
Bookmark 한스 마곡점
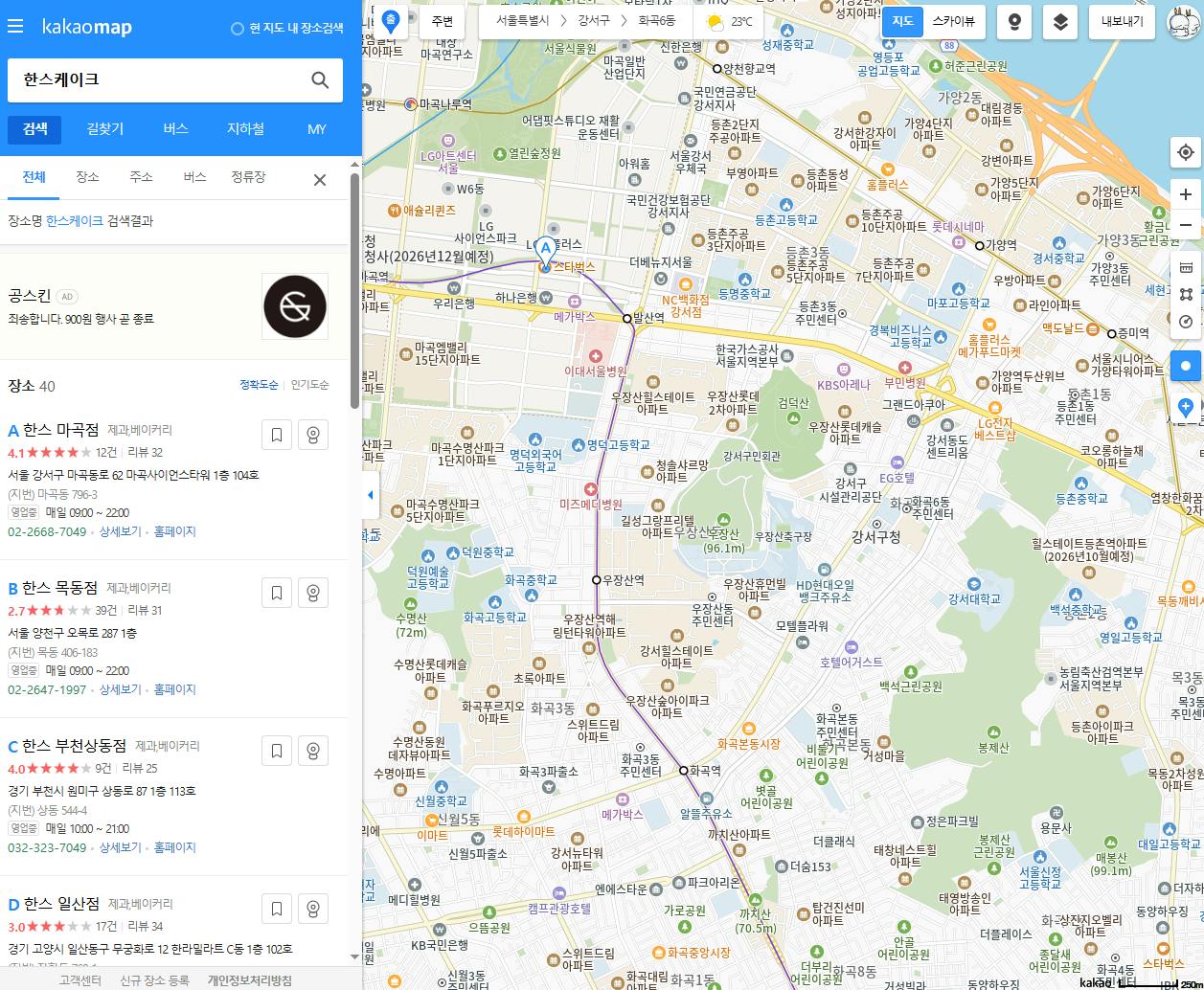click(277, 435)
